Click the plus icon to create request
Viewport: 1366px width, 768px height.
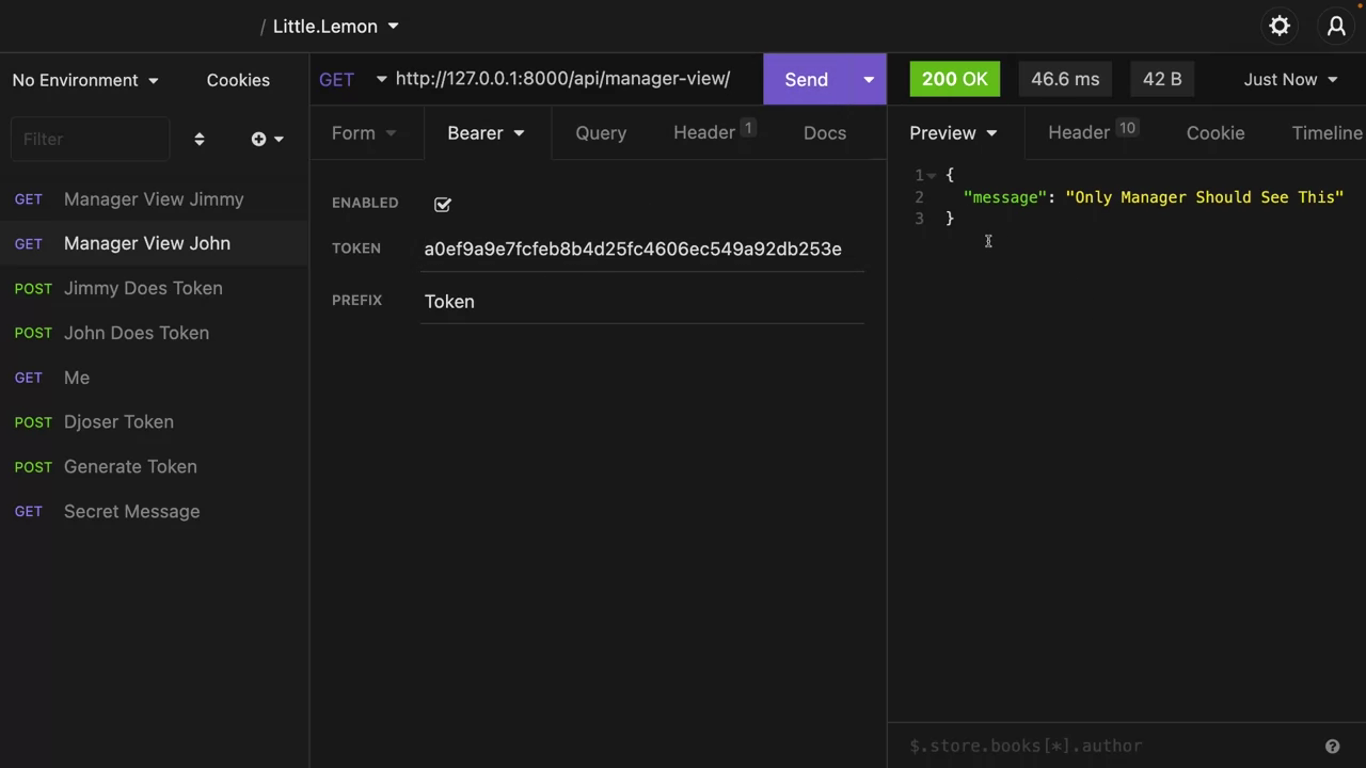(259, 139)
